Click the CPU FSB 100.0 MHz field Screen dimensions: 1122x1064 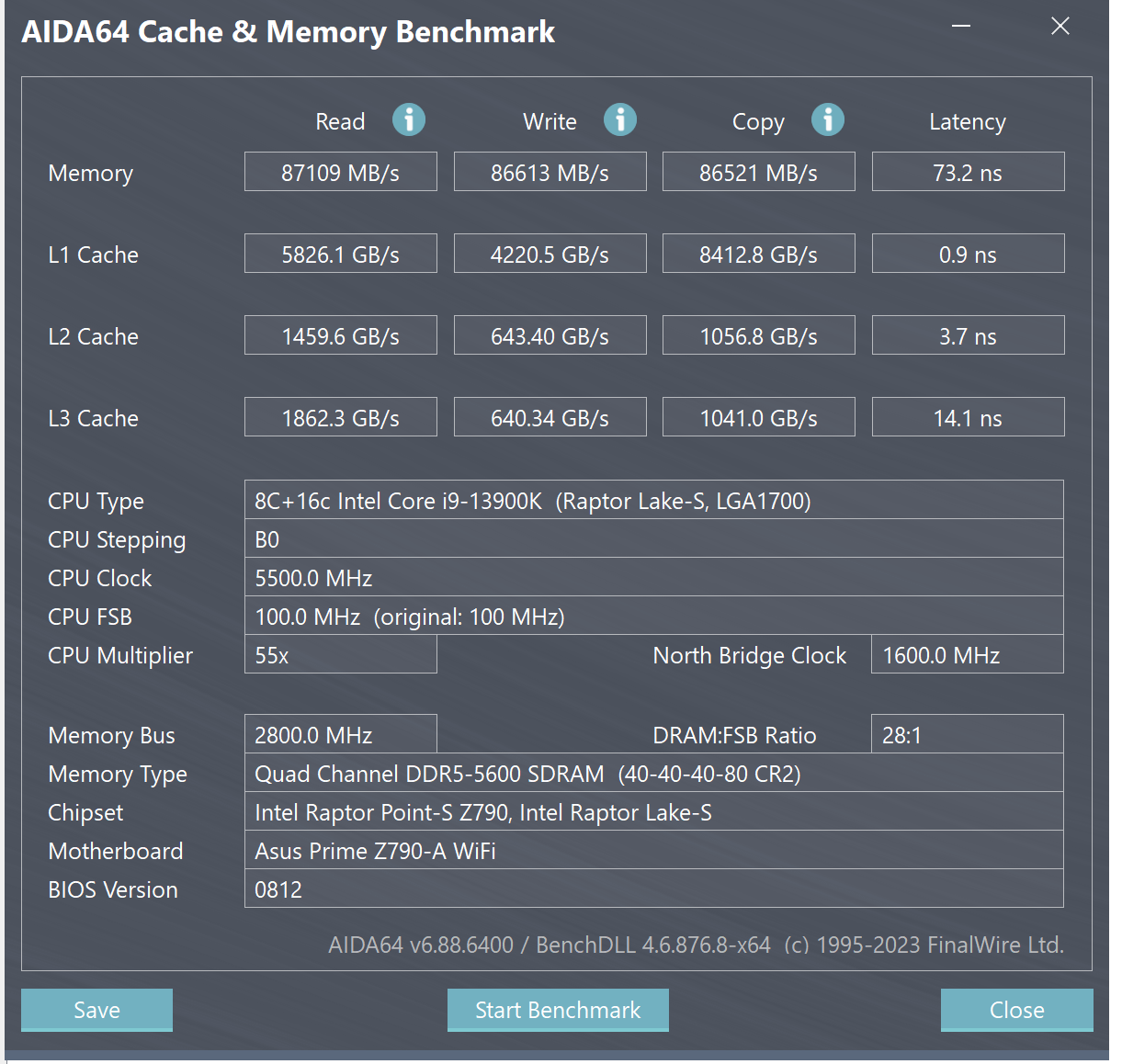click(654, 616)
